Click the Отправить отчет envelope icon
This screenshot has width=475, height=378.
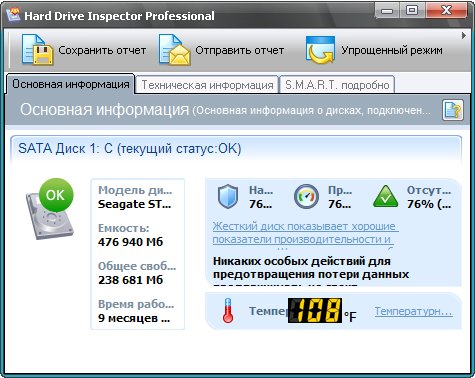[x=174, y=50]
